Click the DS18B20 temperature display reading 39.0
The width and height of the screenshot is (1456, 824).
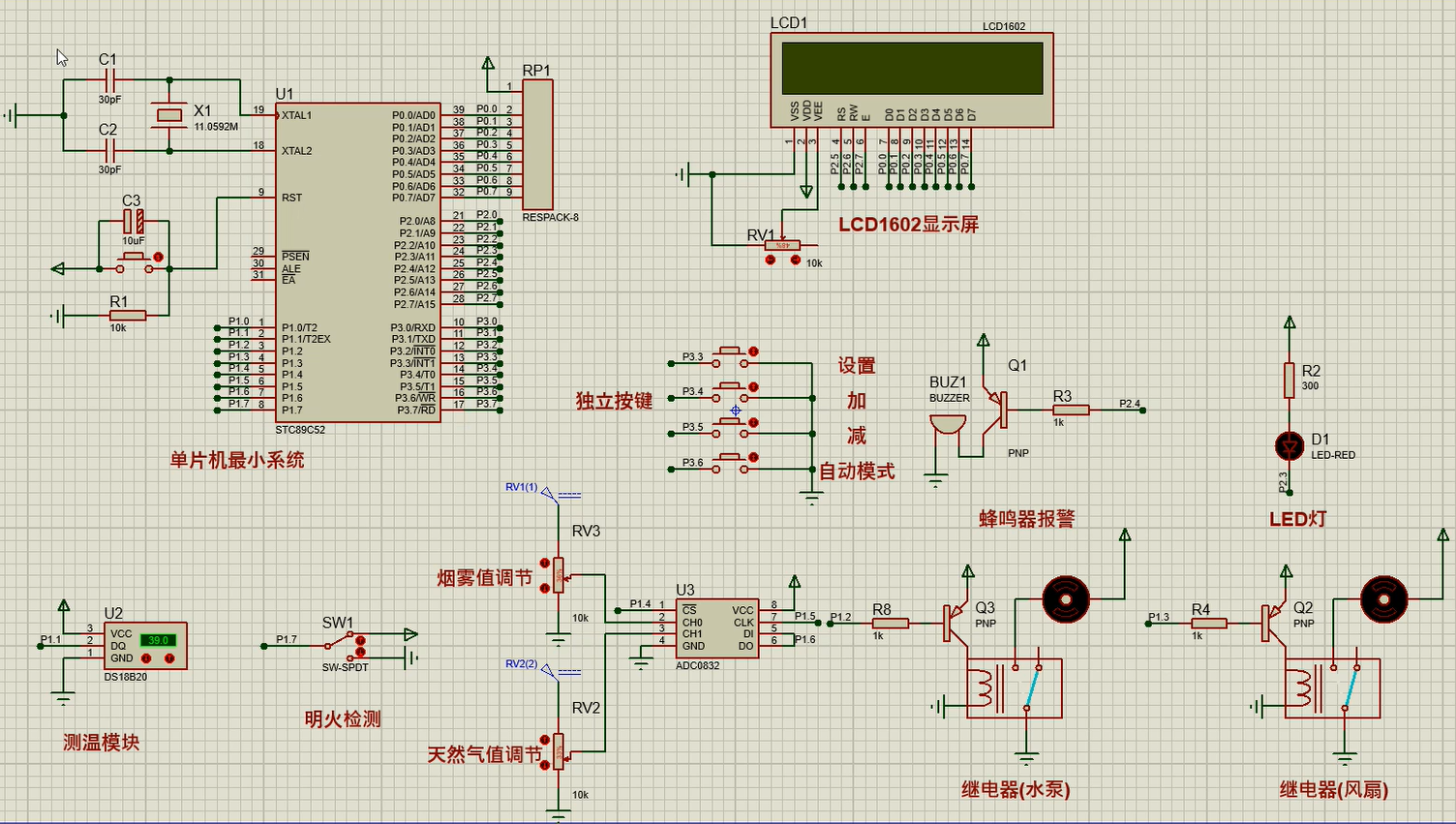pyautogui.click(x=158, y=640)
